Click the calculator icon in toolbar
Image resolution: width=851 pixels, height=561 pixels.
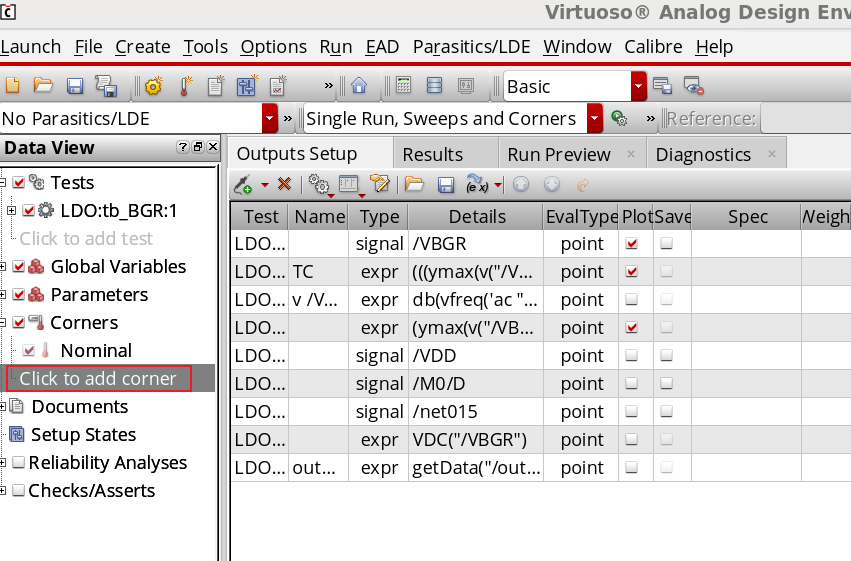tap(403, 86)
